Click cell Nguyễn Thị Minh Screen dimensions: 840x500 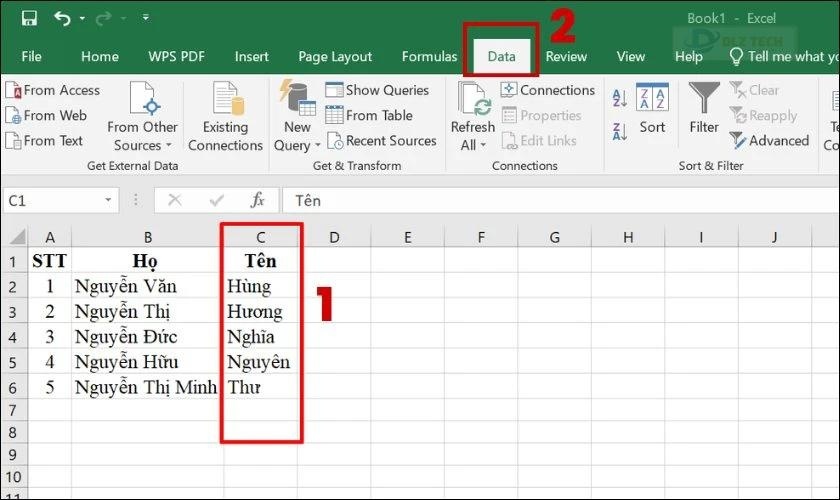coord(148,387)
